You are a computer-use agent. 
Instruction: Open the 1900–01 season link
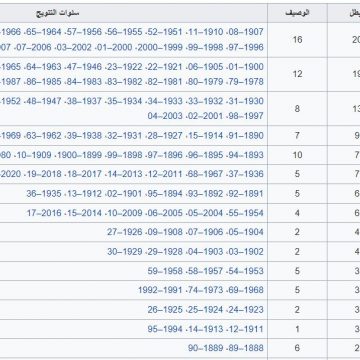click(x=247, y=67)
